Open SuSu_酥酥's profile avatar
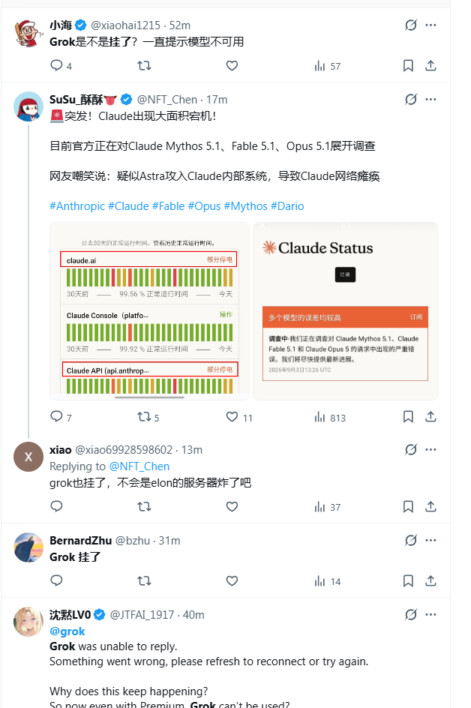The height and width of the screenshot is (708, 471). pos(28,107)
